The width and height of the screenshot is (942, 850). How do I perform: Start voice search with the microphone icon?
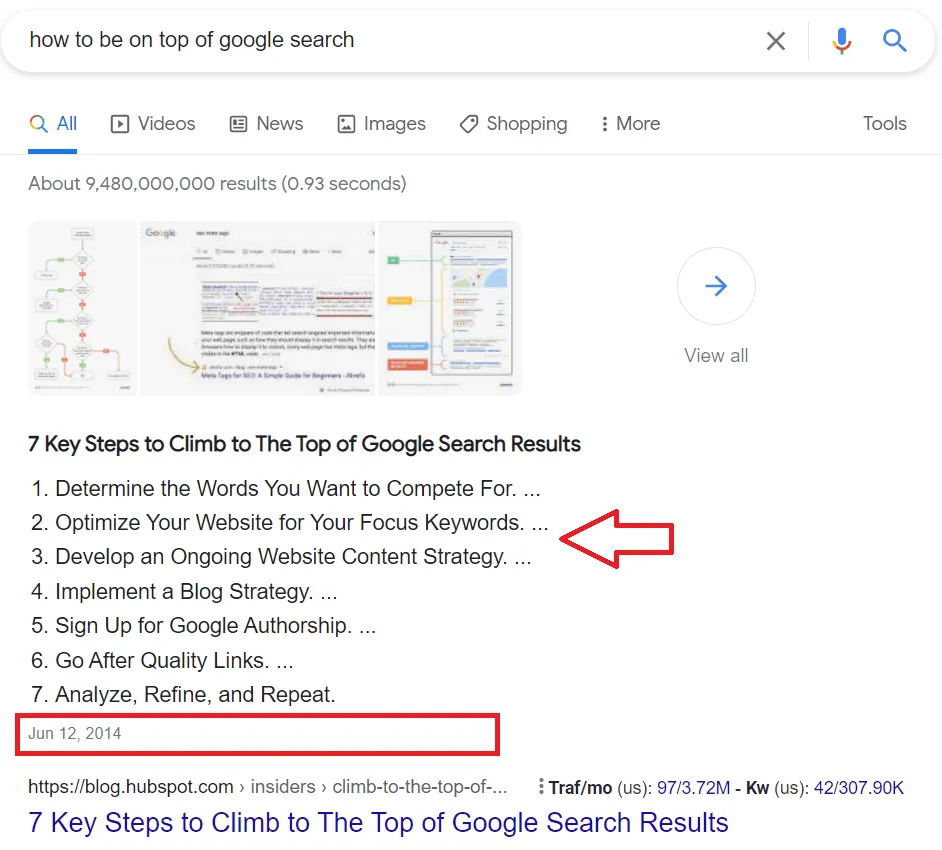click(842, 41)
